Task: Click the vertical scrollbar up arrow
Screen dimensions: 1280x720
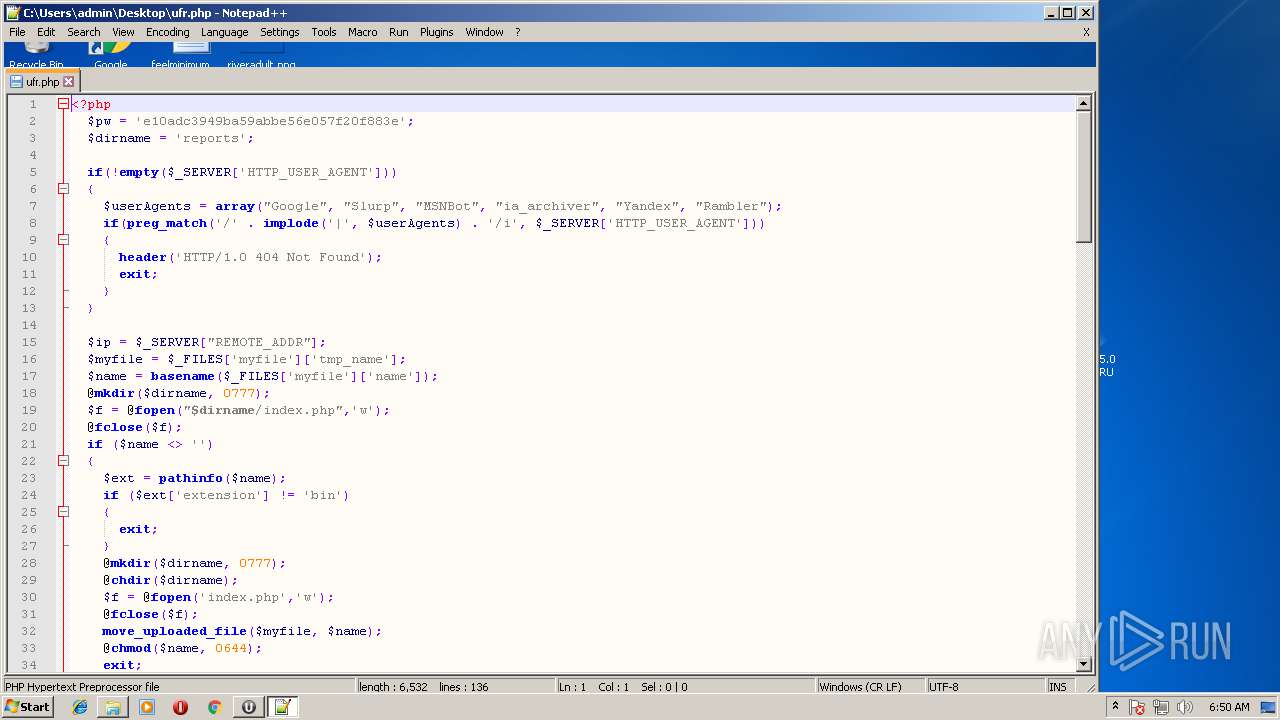Action: tap(1083, 103)
